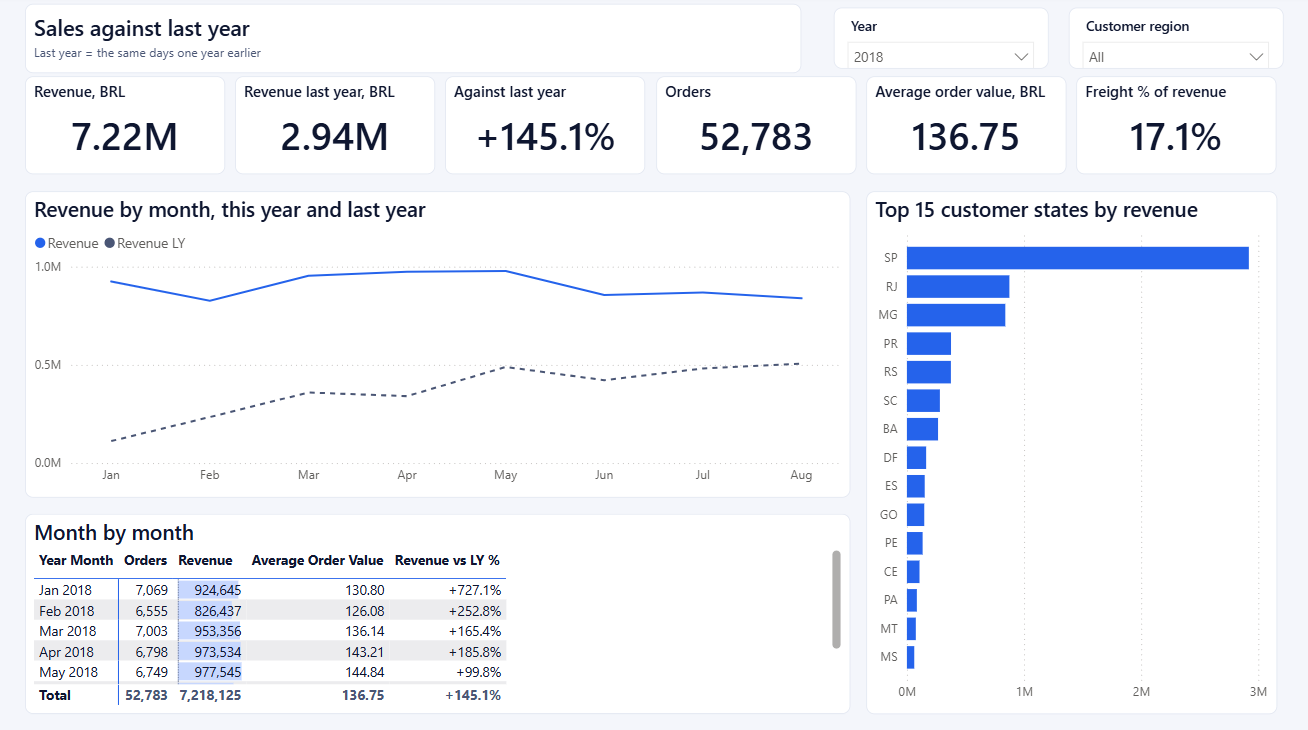Sort table by Year Month column header

(76, 560)
